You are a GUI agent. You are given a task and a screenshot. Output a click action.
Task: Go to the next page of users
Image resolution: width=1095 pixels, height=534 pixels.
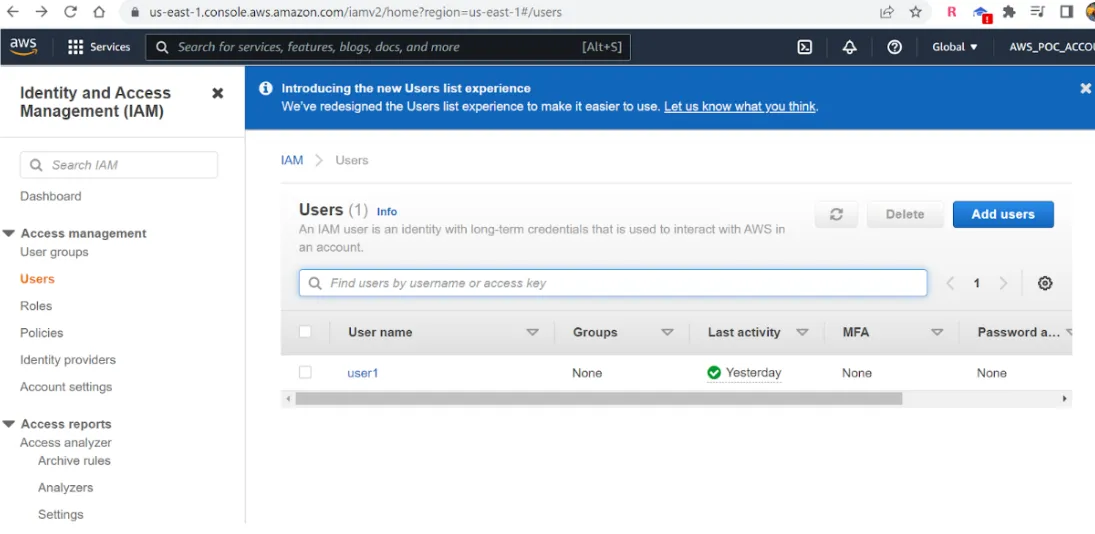click(x=1003, y=283)
